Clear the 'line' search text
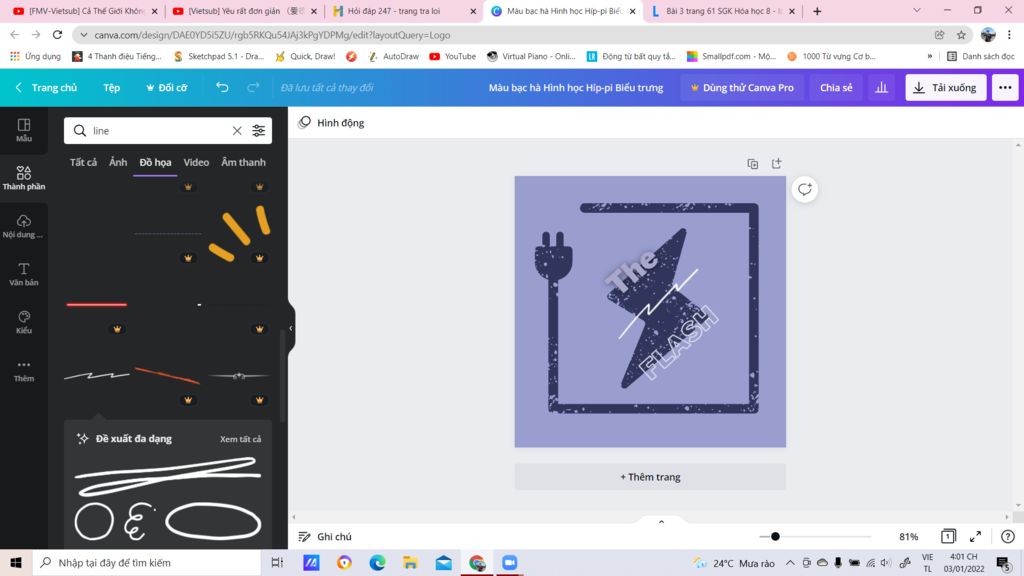Screen dimensions: 1024x576 click(237, 131)
